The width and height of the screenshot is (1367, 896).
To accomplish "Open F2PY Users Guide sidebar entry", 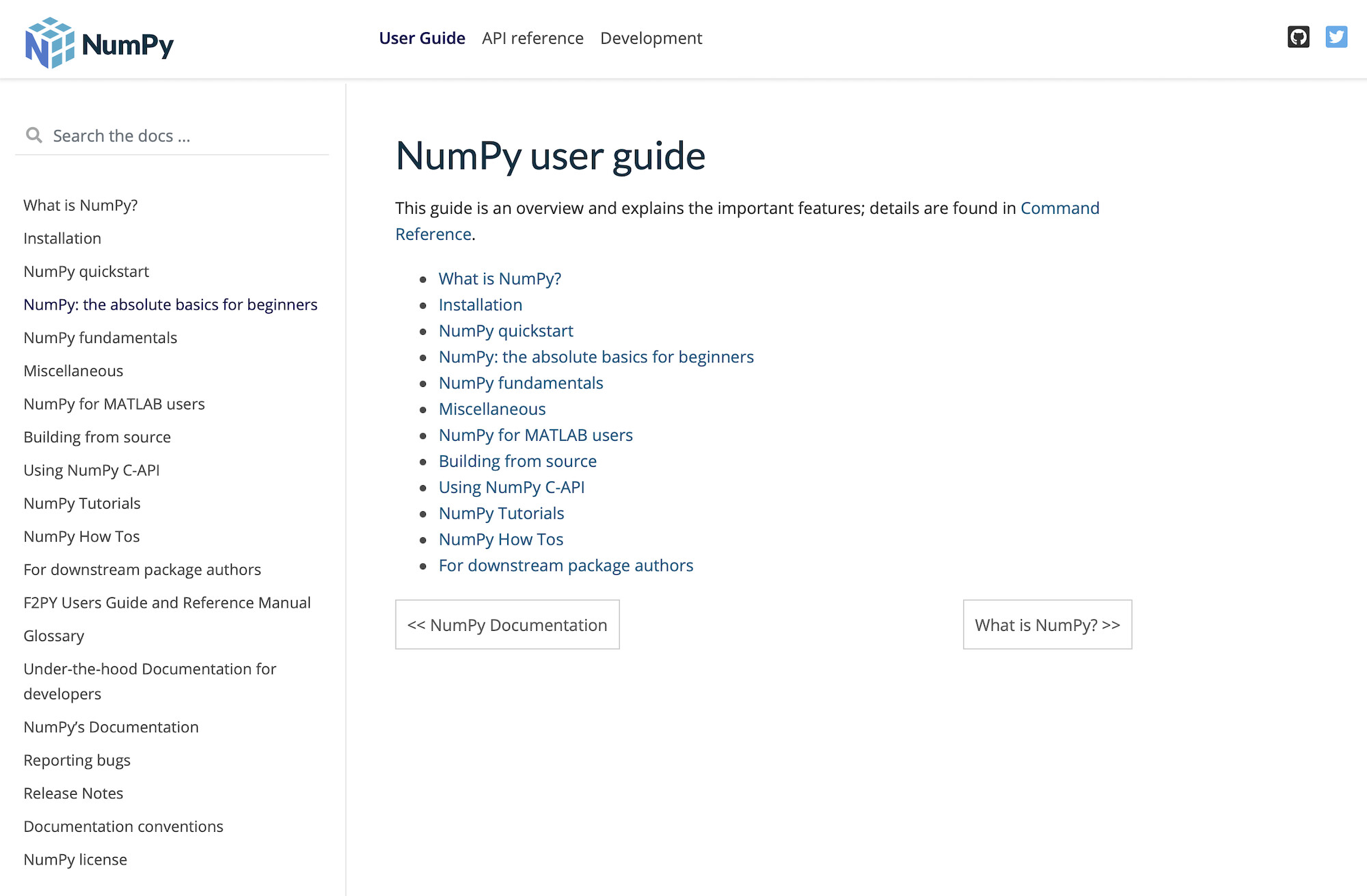I will [167, 603].
